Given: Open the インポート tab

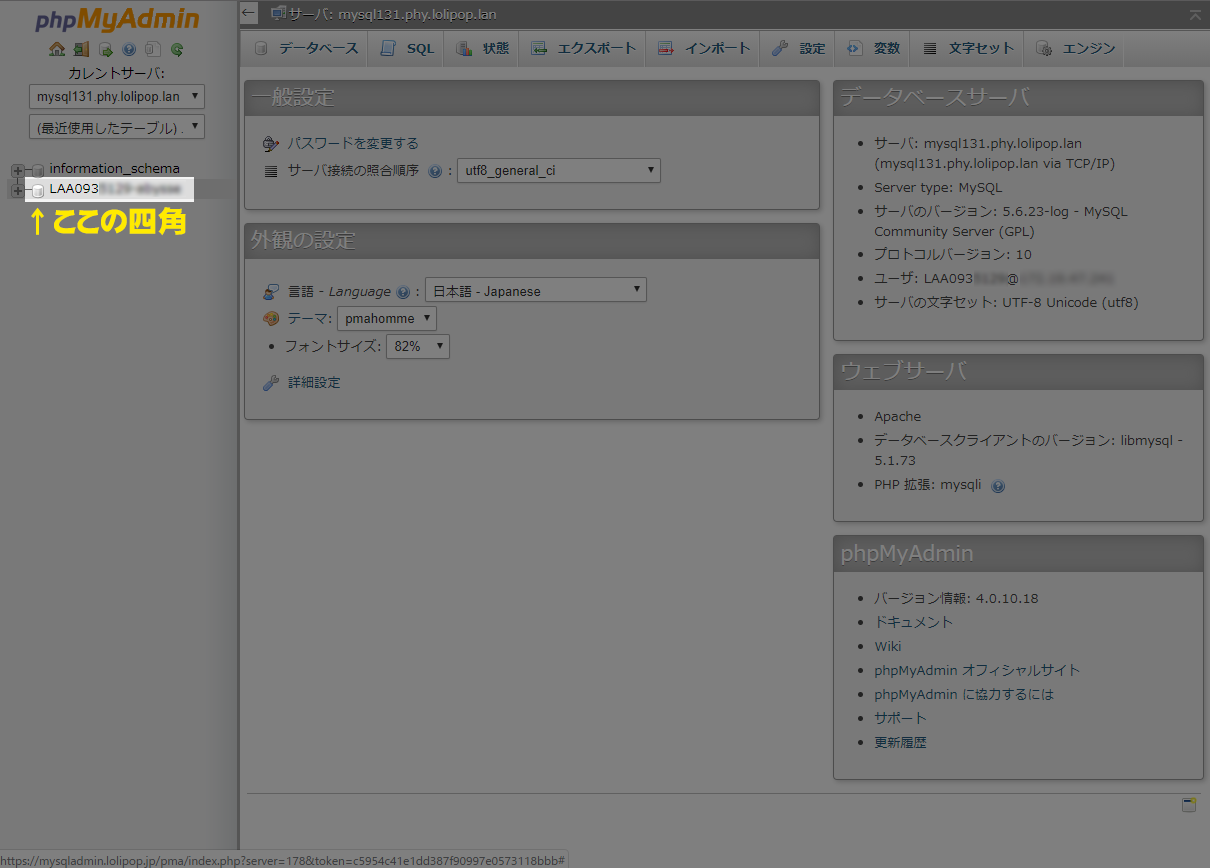Looking at the screenshot, I should click(x=703, y=48).
